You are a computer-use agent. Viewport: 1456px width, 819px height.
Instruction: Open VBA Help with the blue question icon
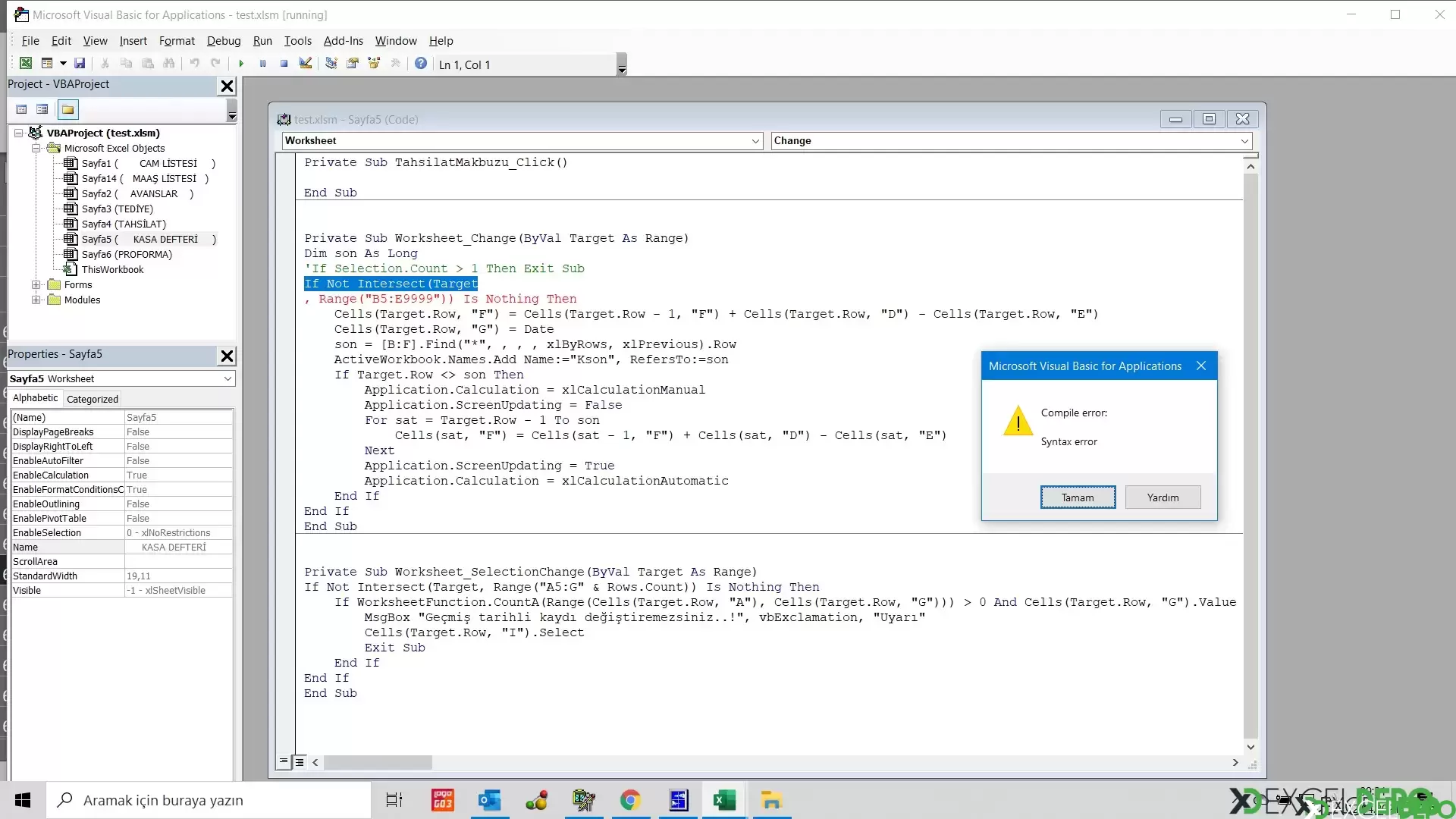(421, 64)
